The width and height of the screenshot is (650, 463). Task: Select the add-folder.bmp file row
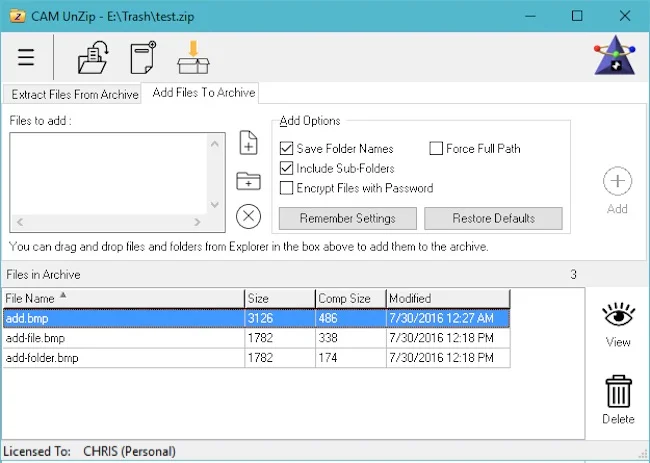(x=257, y=358)
